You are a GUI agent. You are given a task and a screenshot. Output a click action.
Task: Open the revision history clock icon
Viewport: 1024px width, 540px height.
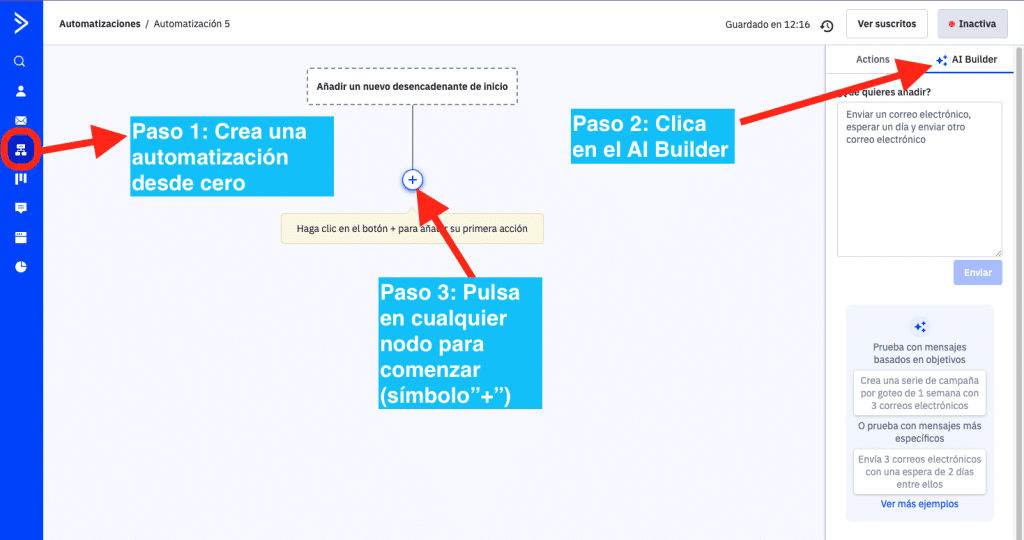827,25
